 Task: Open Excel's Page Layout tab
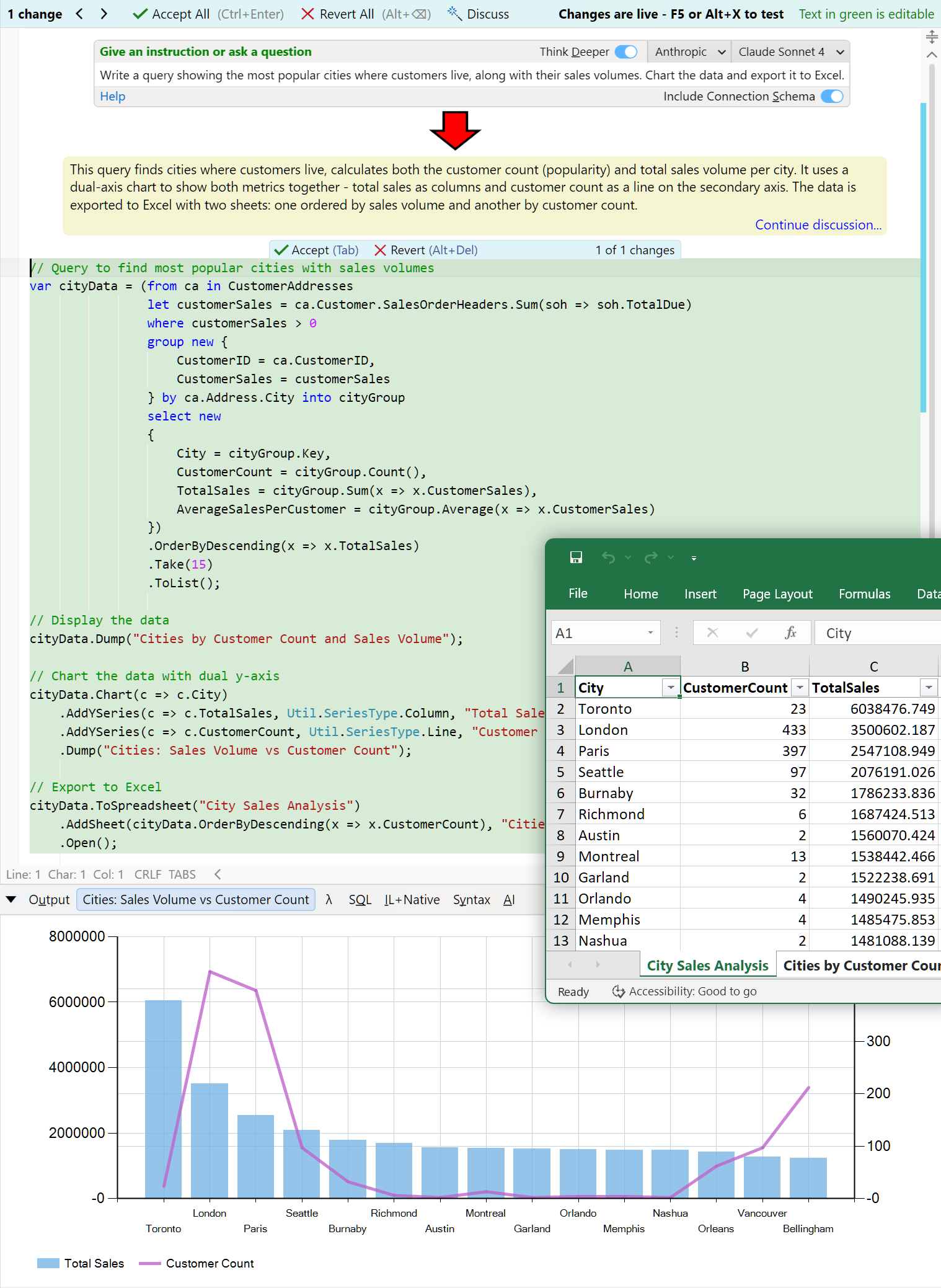pos(777,594)
